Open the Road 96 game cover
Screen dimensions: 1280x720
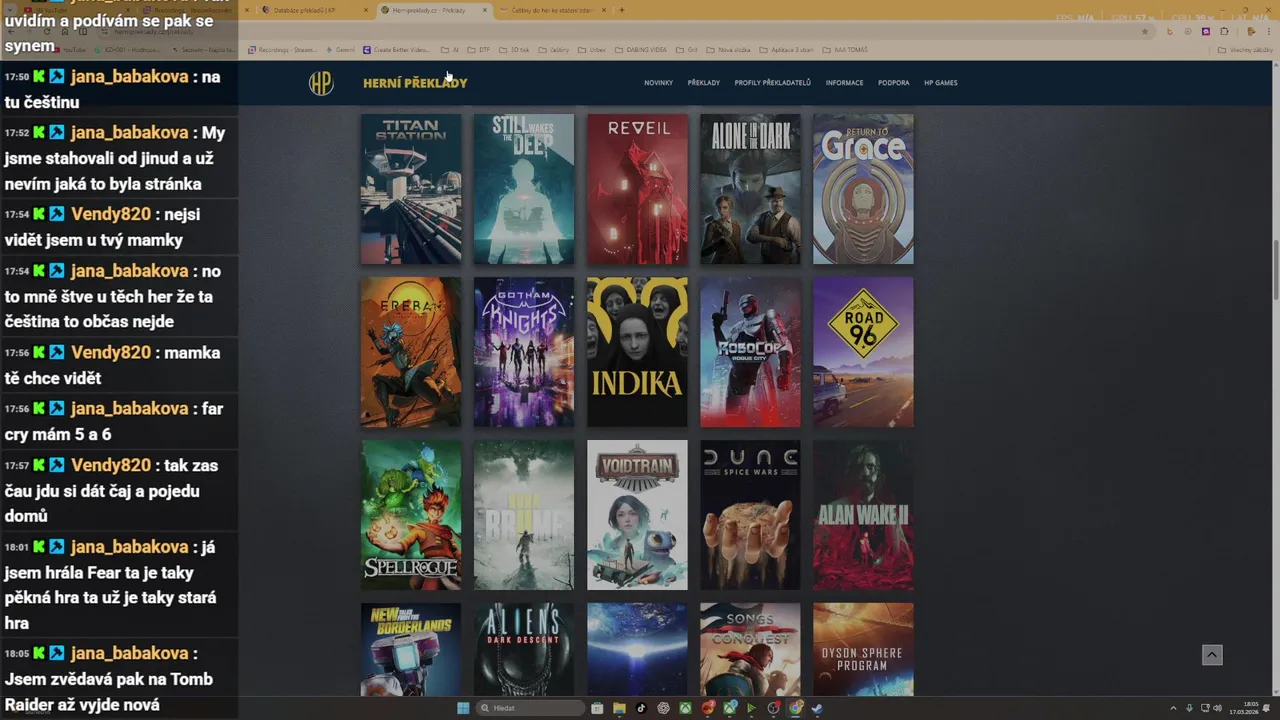(x=863, y=352)
